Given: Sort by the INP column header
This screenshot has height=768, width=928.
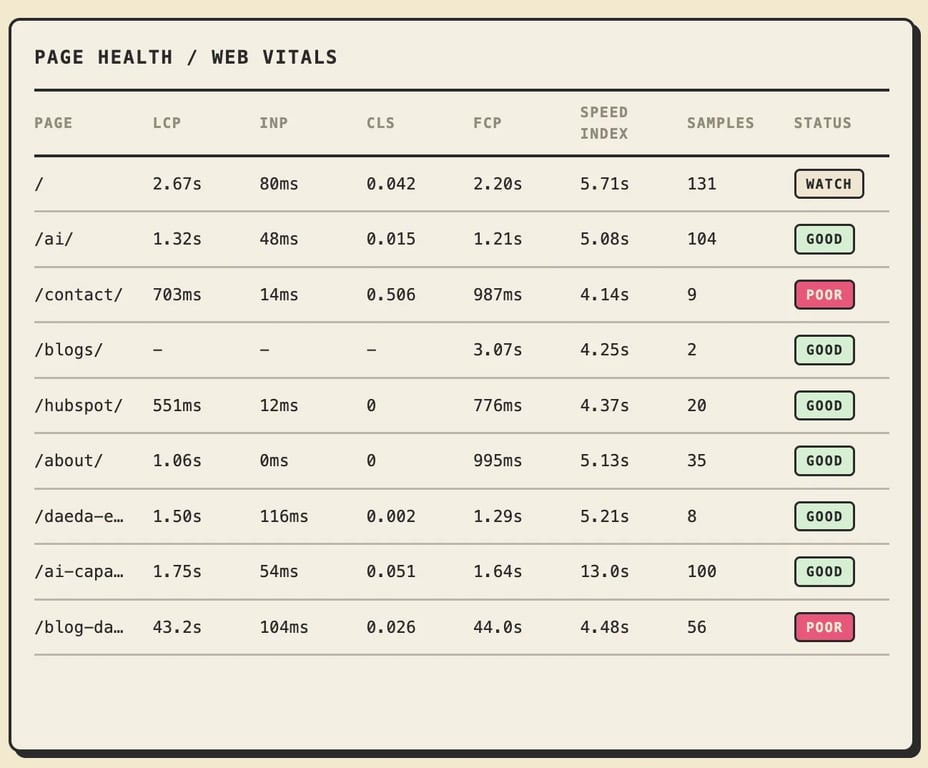Looking at the screenshot, I should tap(273, 123).
